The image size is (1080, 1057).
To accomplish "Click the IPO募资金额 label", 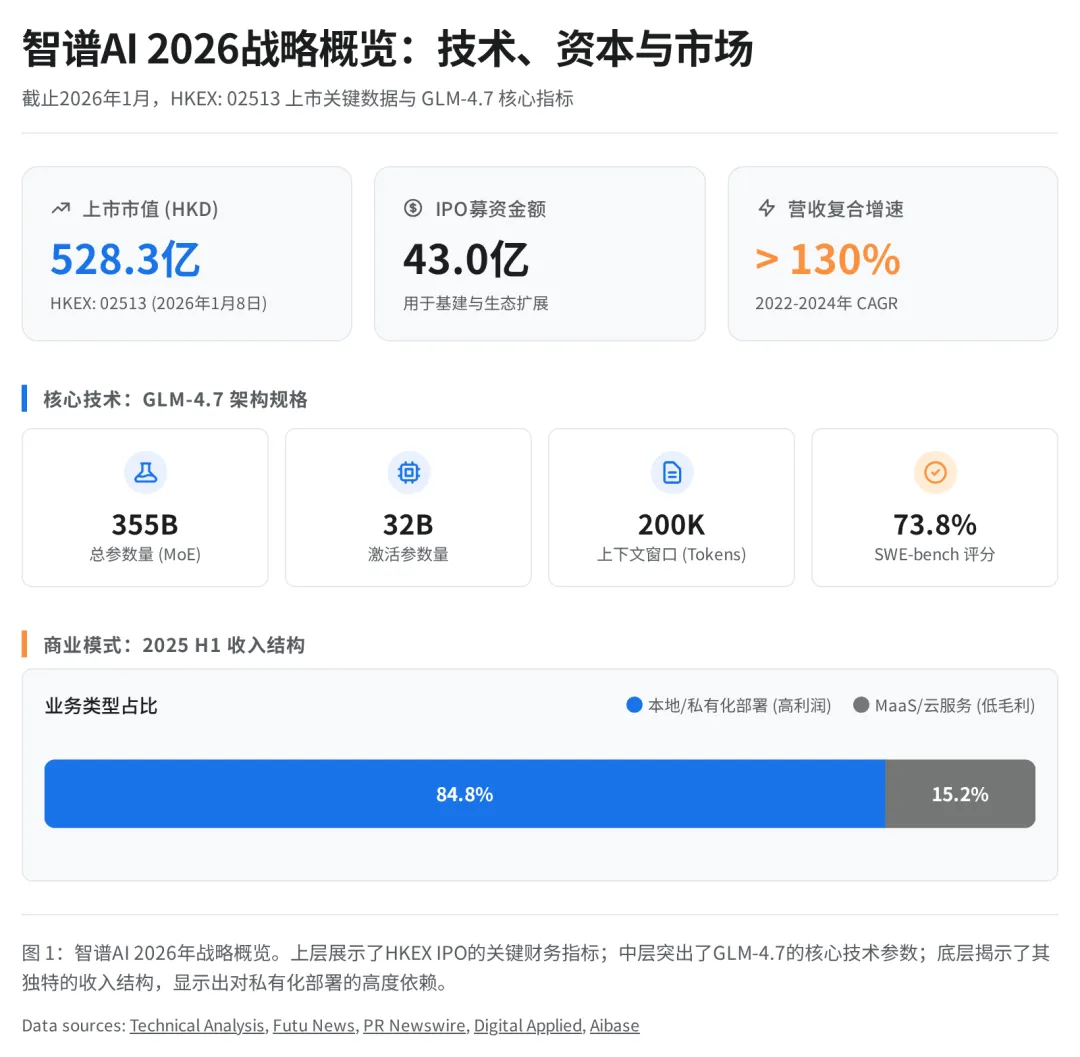I will pyautogui.click(x=490, y=209).
